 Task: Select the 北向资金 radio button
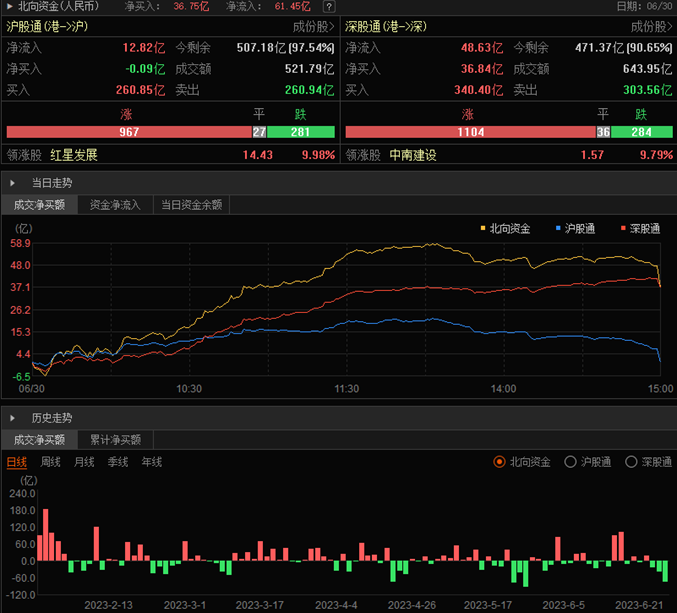click(x=500, y=462)
